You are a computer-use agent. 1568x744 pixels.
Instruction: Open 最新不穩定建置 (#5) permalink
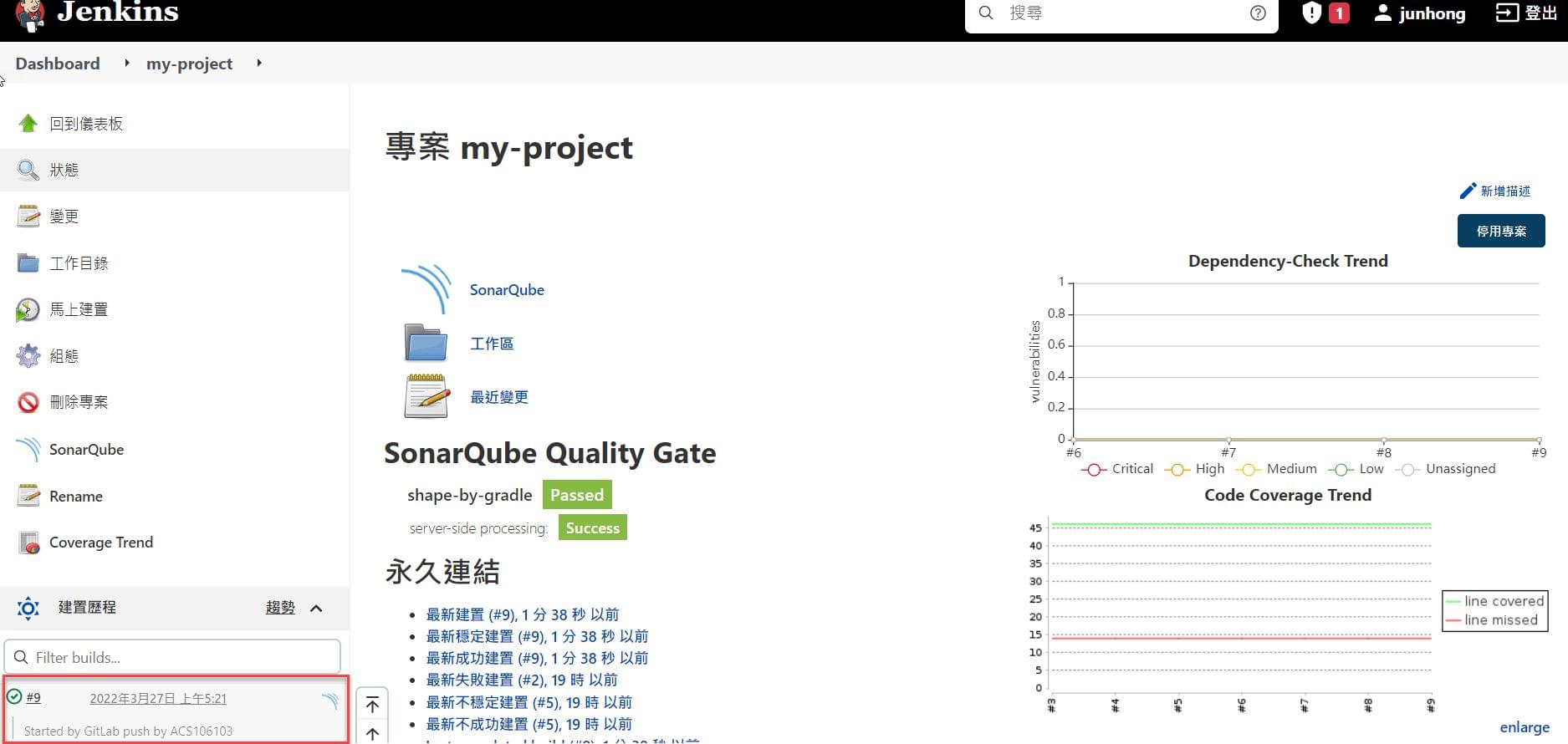529,702
